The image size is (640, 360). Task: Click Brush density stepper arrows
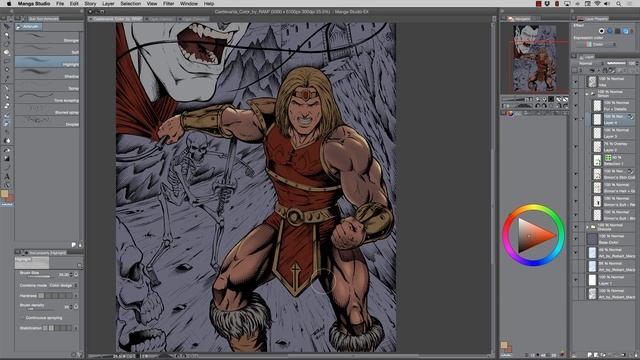[71, 306]
